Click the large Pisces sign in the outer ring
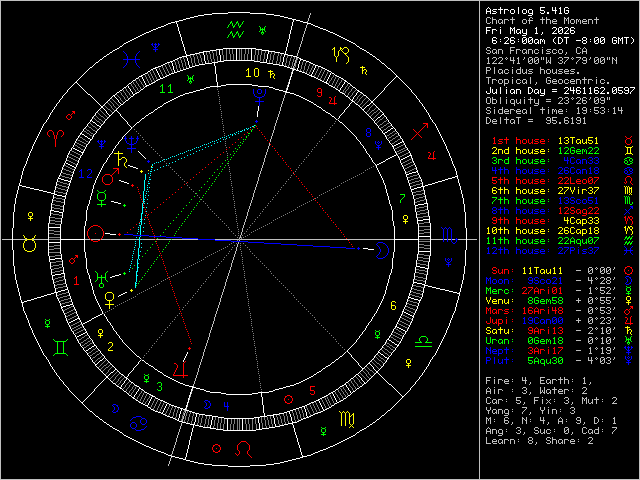The image size is (640, 480). point(132,60)
